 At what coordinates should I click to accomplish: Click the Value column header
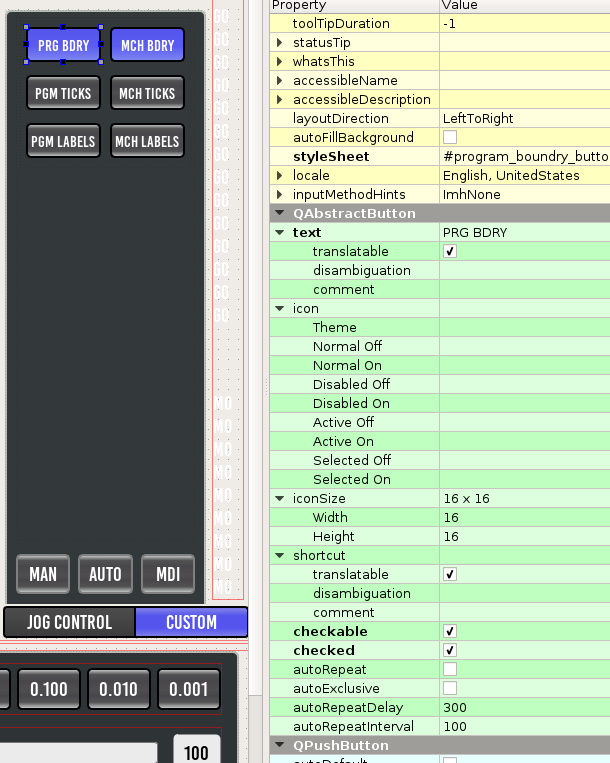525,6
